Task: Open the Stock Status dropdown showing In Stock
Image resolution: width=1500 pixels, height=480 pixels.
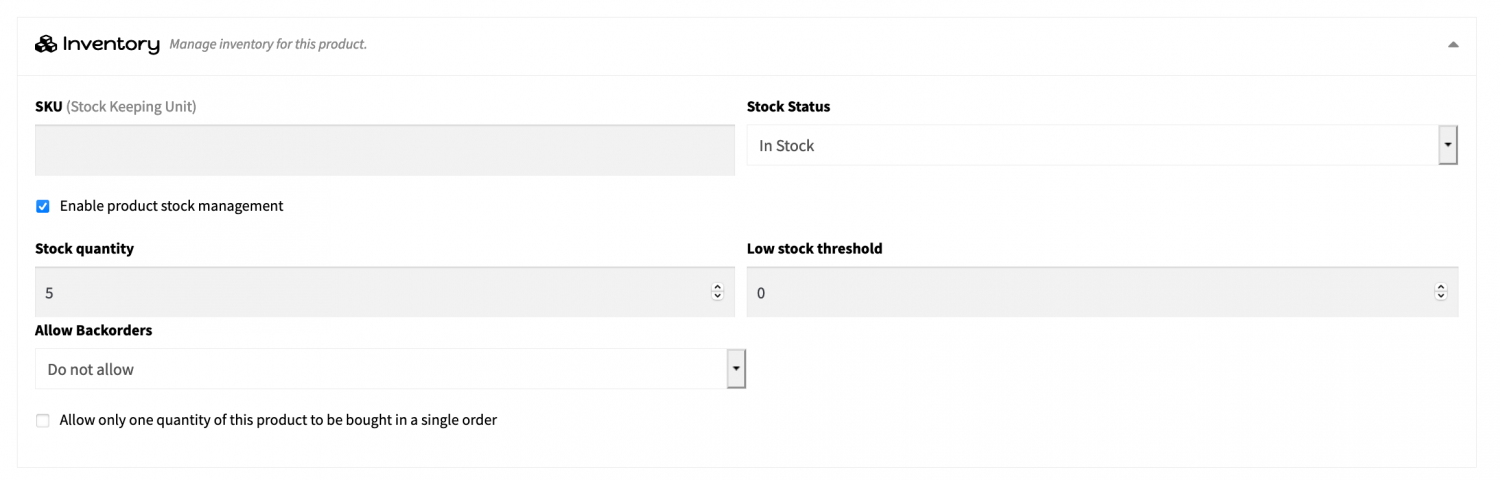Action: [1102, 145]
